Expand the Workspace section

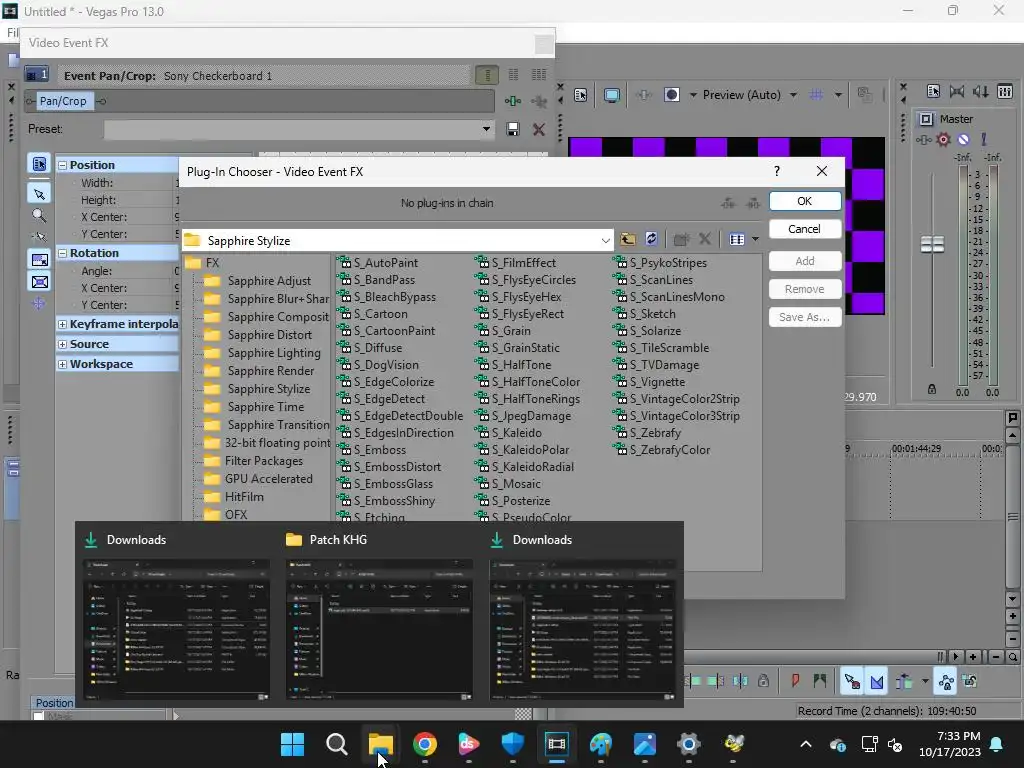(63, 364)
